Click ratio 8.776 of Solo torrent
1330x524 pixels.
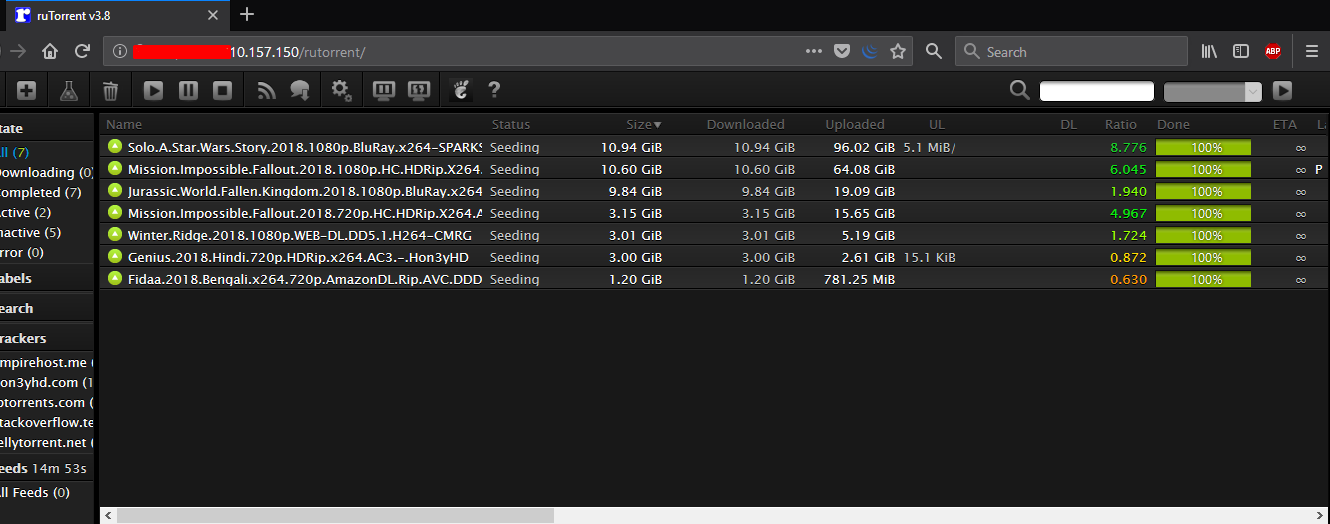(x=1128, y=147)
